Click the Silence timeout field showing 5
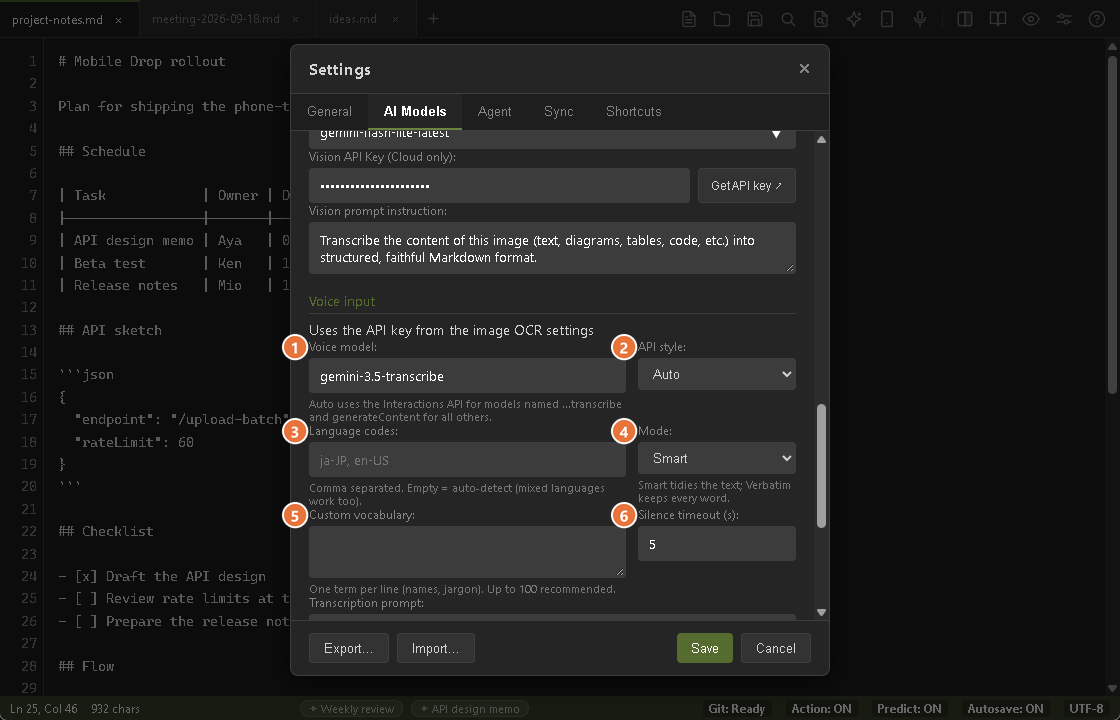 click(716, 544)
